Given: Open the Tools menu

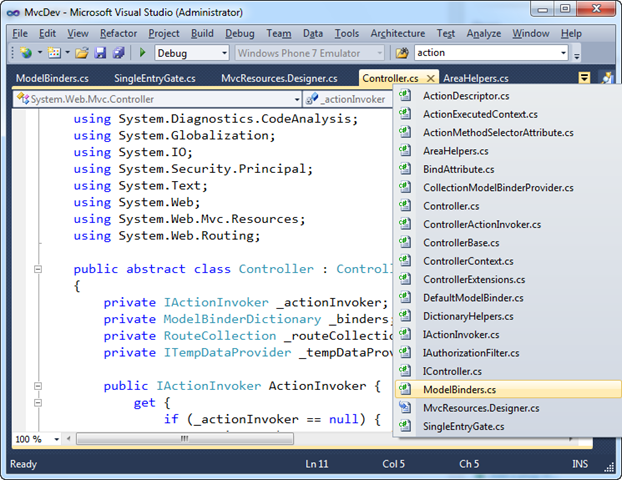Looking at the screenshot, I should tap(347, 33).
